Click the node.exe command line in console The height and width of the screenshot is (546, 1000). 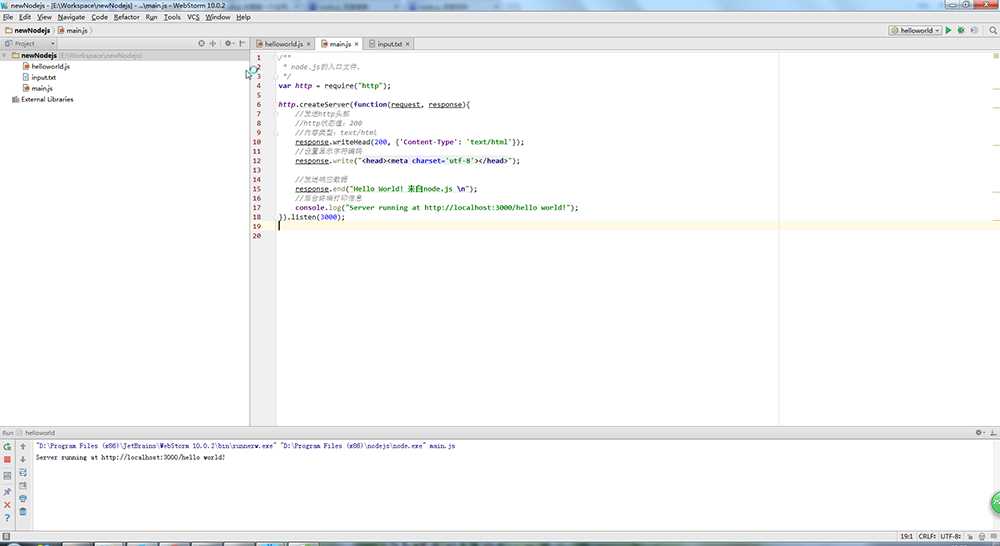pos(246,446)
